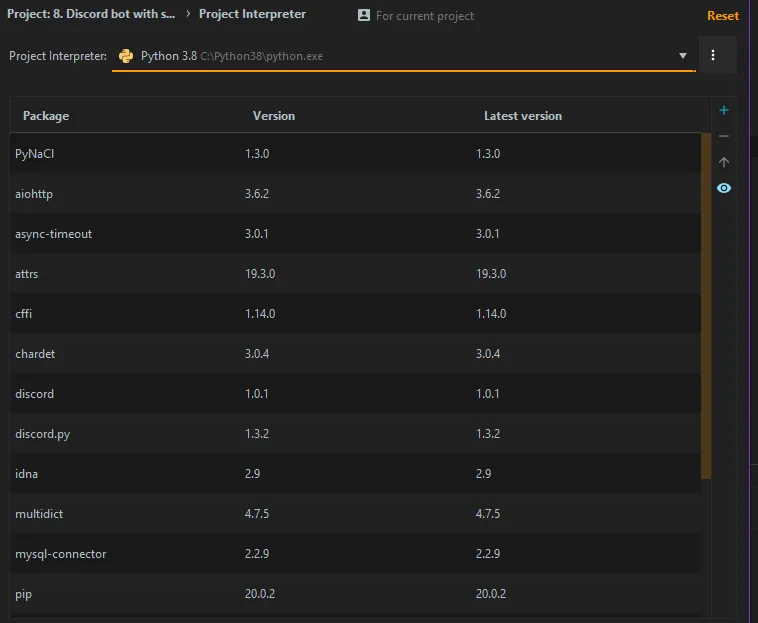The width and height of the screenshot is (758, 623).
Task: Click version 3.0.1 of async-timeout
Action: click(256, 234)
